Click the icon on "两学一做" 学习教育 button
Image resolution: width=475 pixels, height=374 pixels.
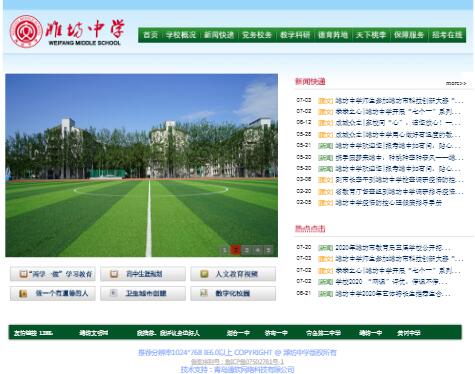click(23, 274)
